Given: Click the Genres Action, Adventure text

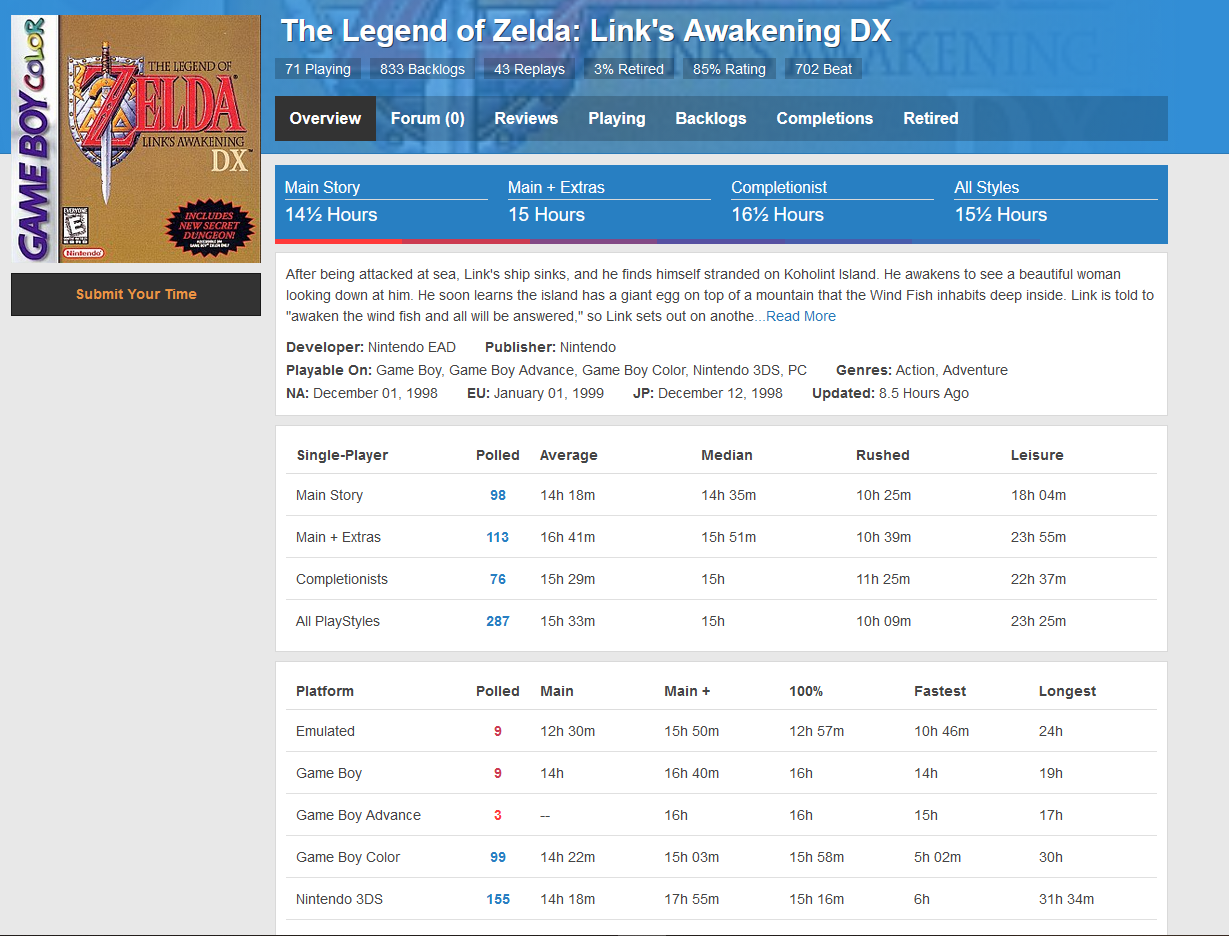Looking at the screenshot, I should pyautogui.click(x=922, y=370).
